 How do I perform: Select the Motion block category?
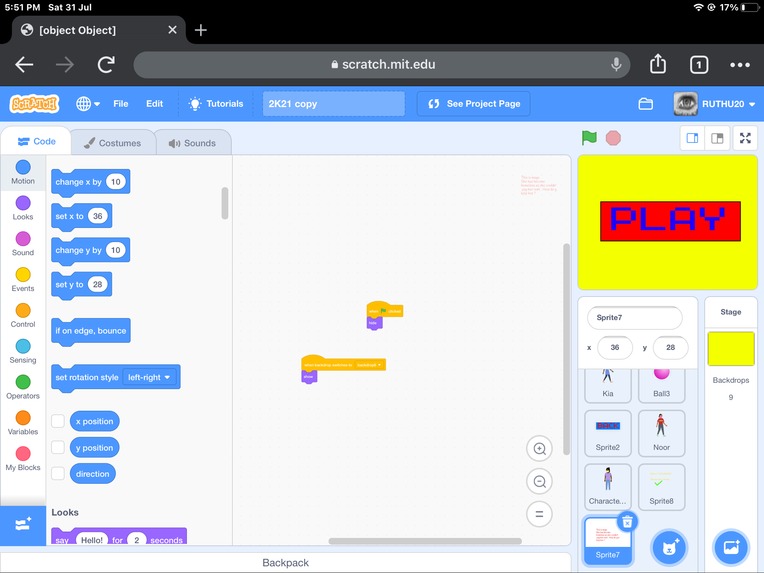23,172
